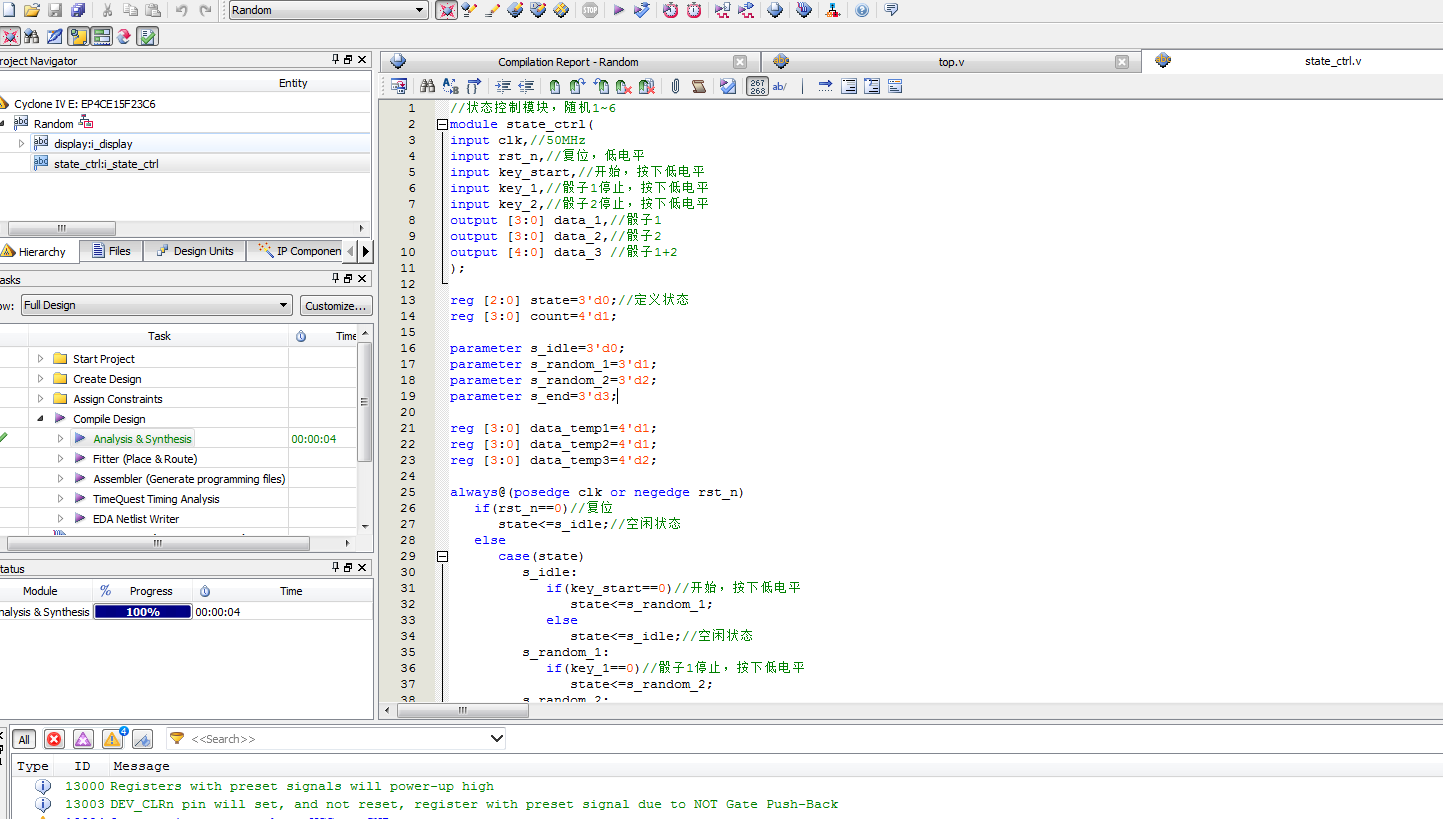Switch to the top.v editor tab
The width and height of the screenshot is (1443, 819).
(x=951, y=62)
